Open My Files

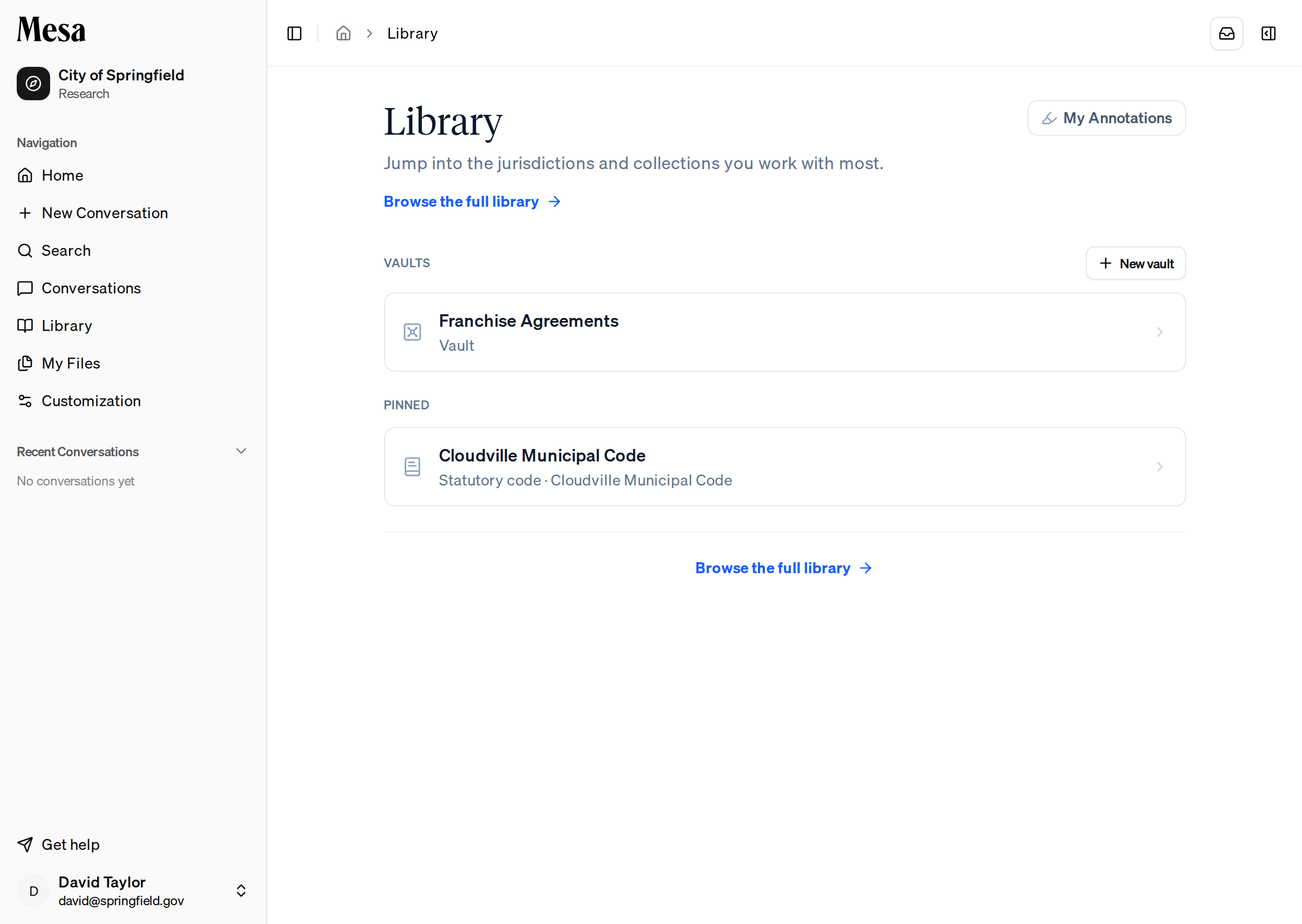[x=133, y=363]
